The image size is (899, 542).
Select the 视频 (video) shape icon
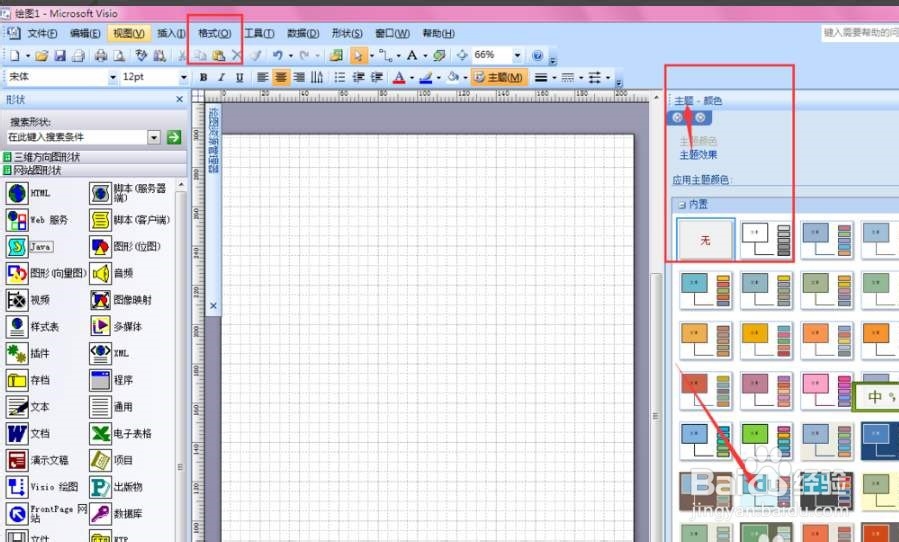pos(17,300)
